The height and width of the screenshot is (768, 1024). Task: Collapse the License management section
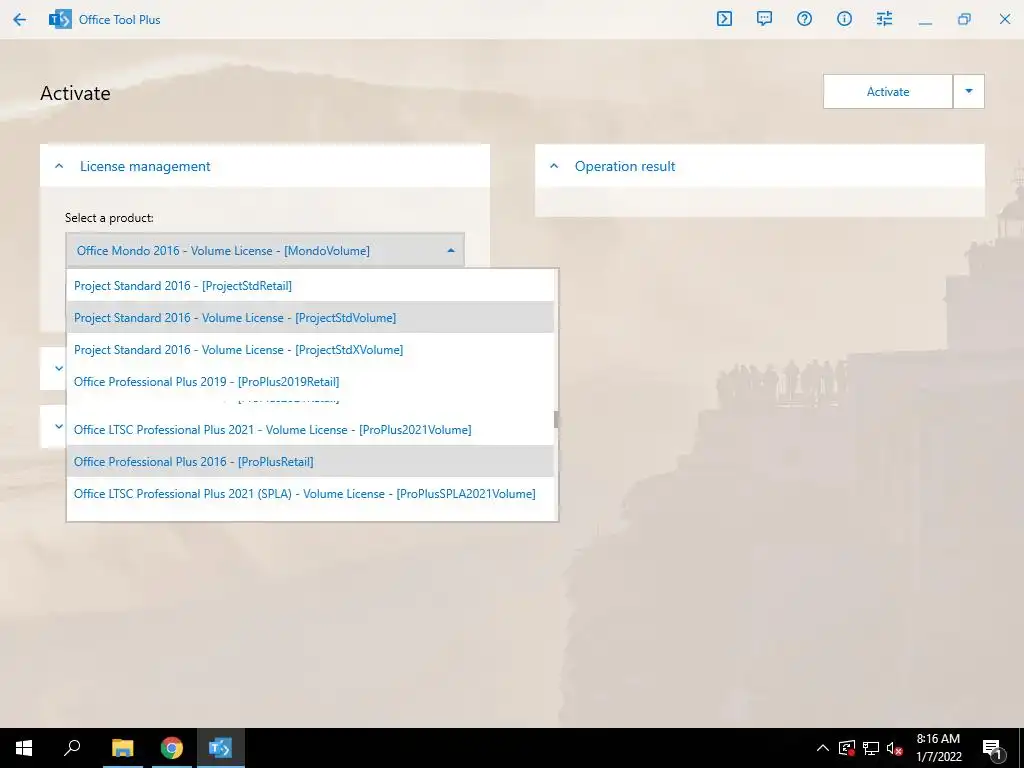pyautogui.click(x=59, y=167)
